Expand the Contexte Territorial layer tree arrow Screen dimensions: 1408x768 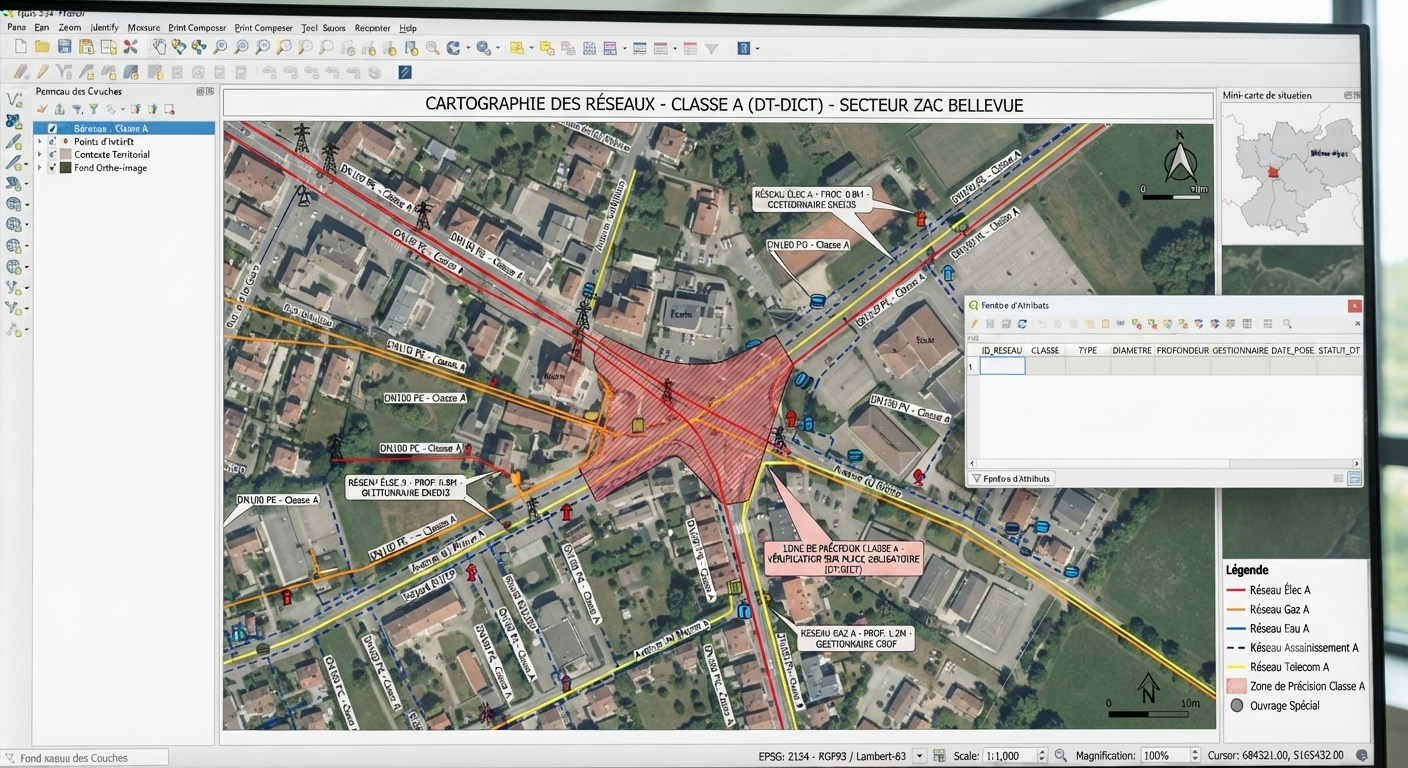pyautogui.click(x=40, y=155)
